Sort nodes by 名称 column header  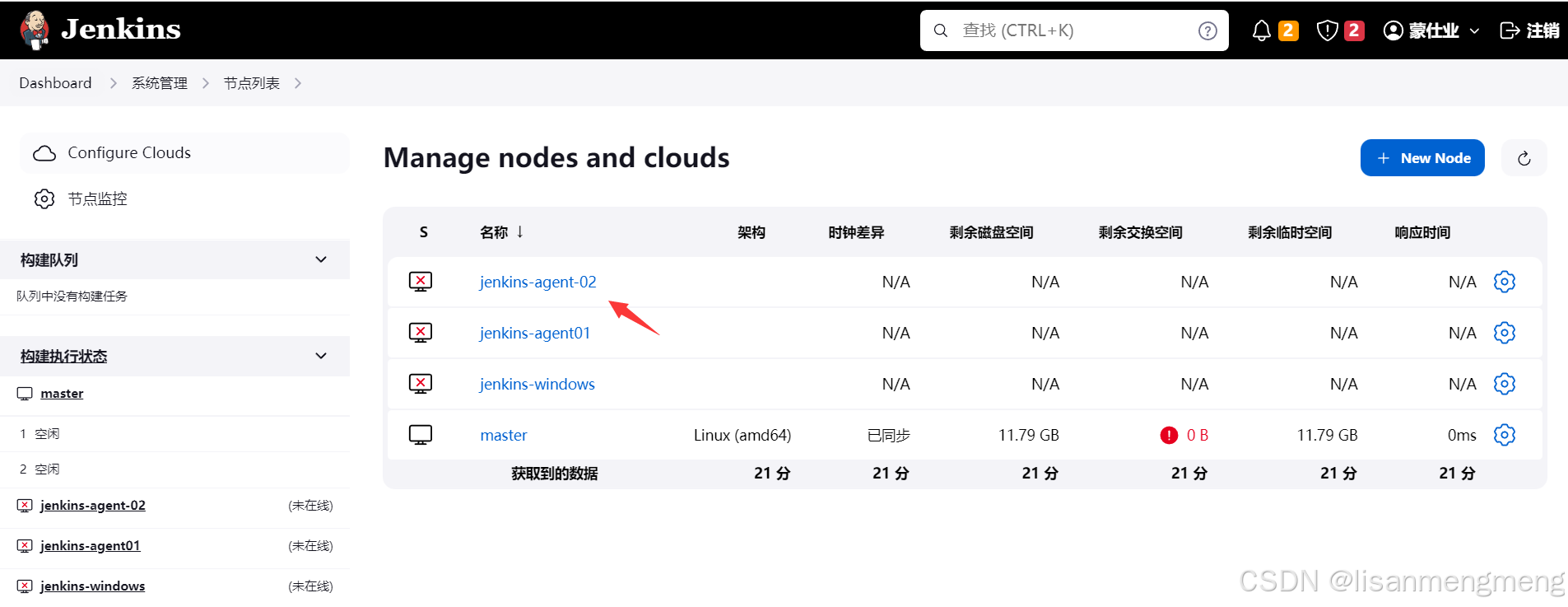[x=502, y=232]
